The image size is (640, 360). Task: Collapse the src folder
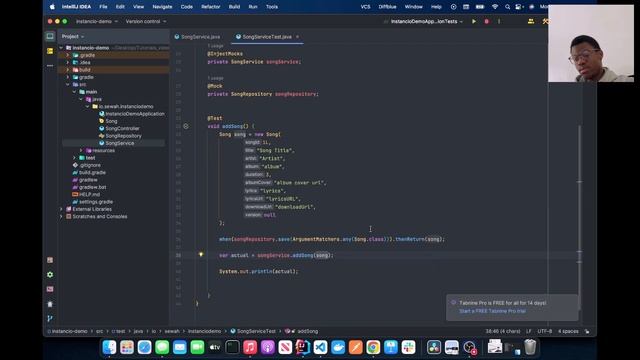click(x=68, y=84)
